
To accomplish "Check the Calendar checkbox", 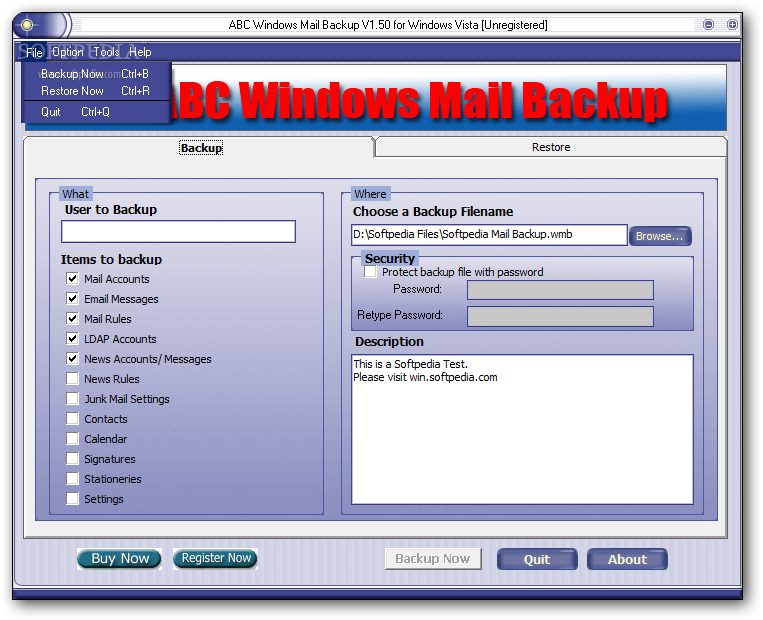I will click(x=73, y=438).
